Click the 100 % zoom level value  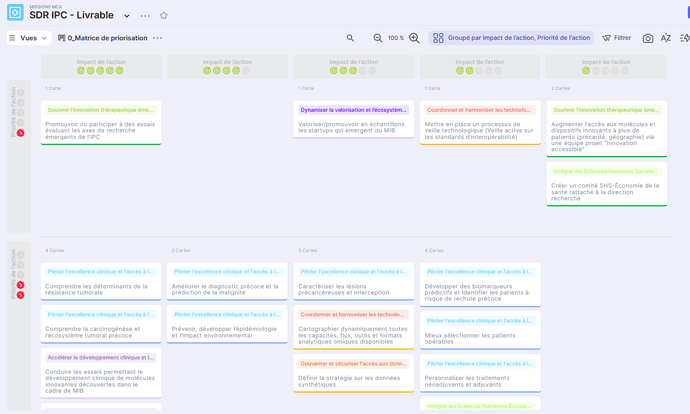pos(396,38)
